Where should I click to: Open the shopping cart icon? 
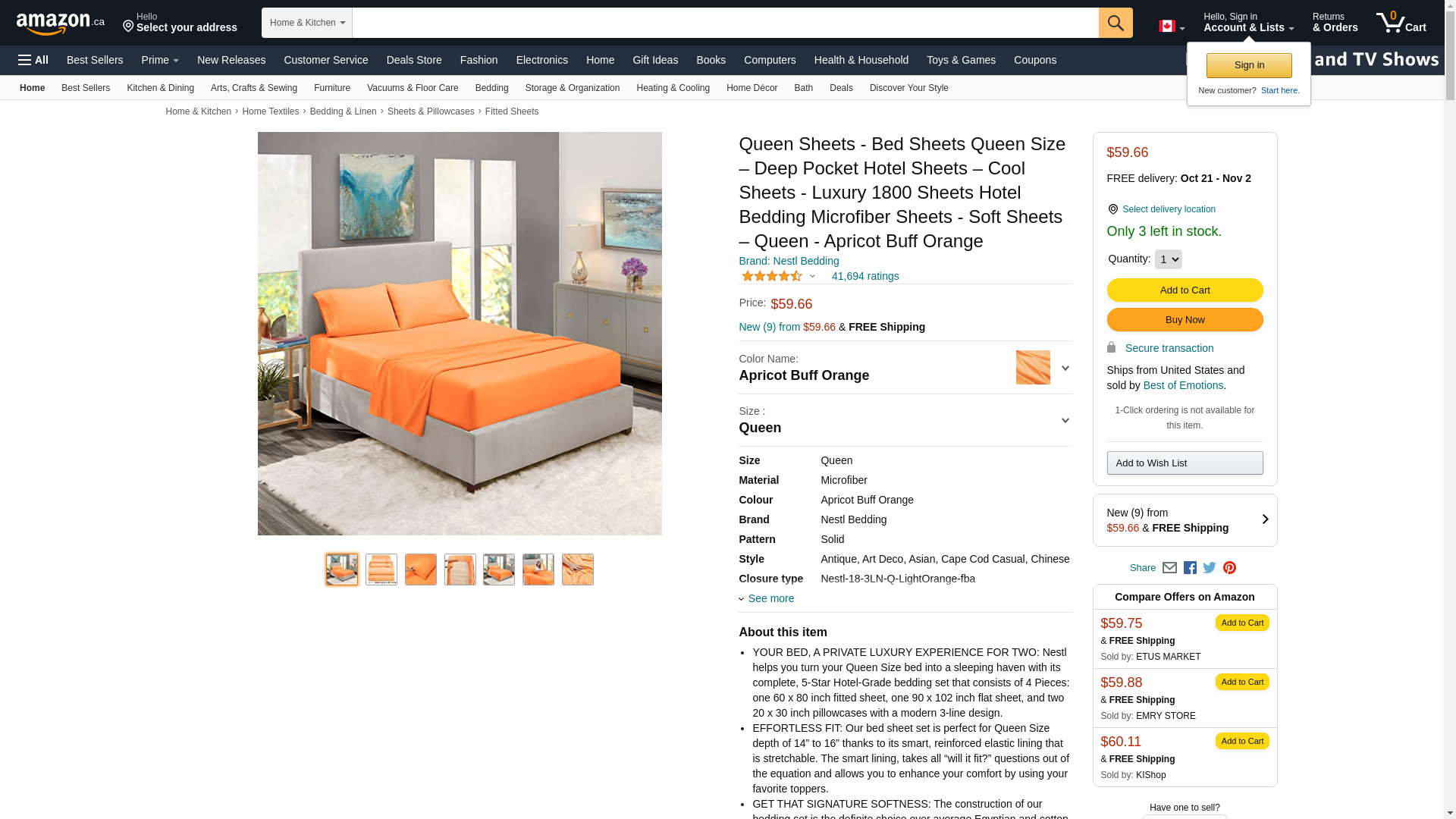(x=1401, y=23)
